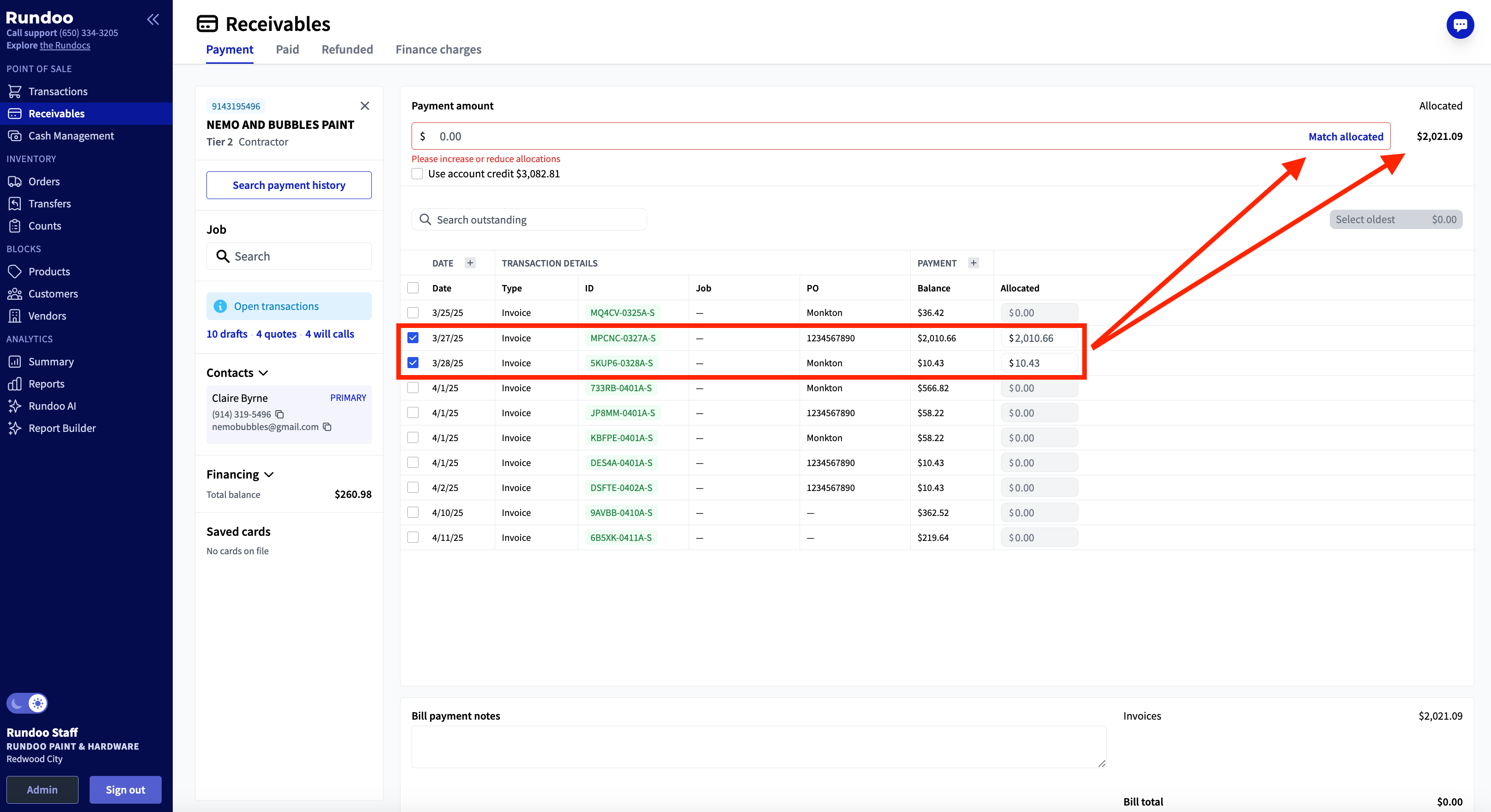Open the Rundocs link
Screen dimensions: 1491x812
pos(65,45)
